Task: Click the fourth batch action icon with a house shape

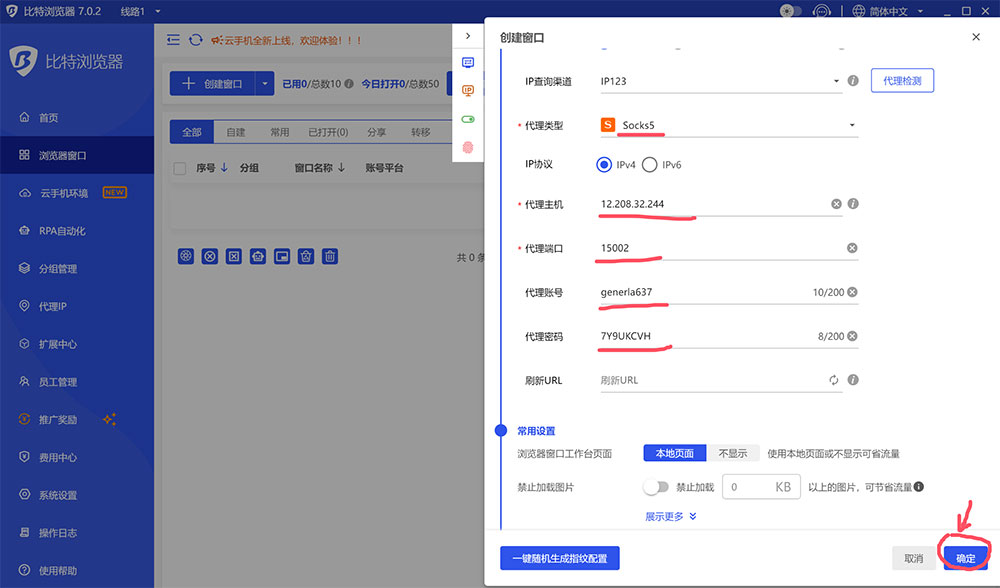Action: coord(258,256)
